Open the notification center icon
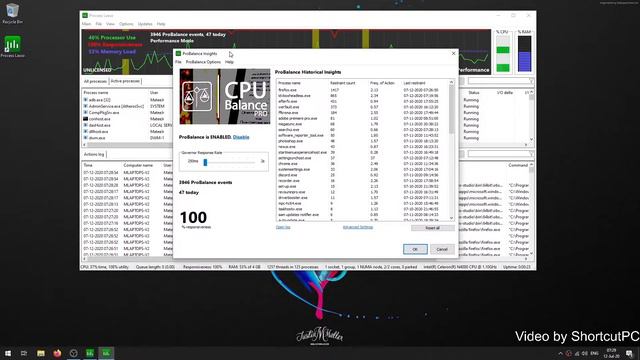640x360 pixels. click(x=629, y=353)
